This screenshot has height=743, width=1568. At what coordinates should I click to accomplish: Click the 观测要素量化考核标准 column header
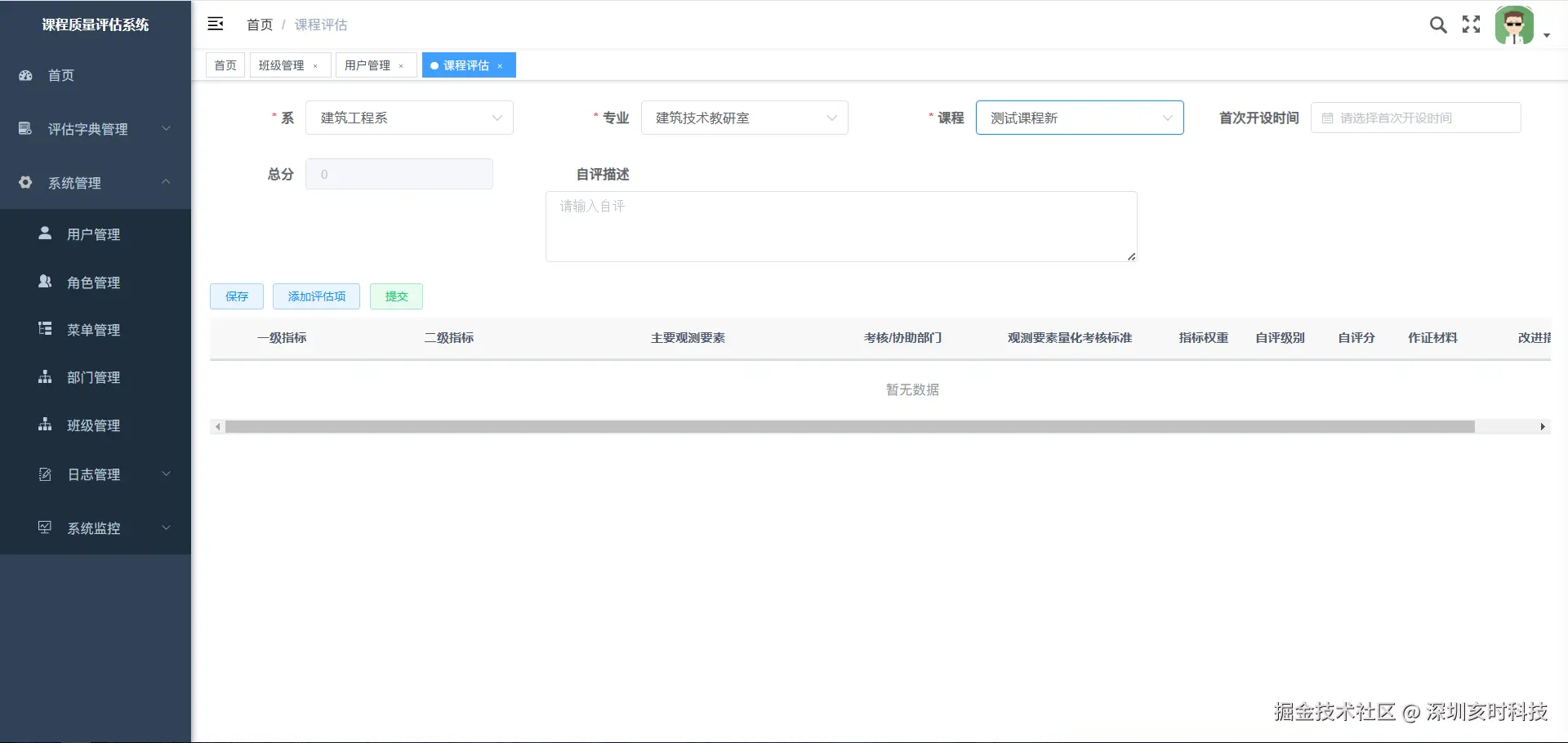pos(1070,337)
